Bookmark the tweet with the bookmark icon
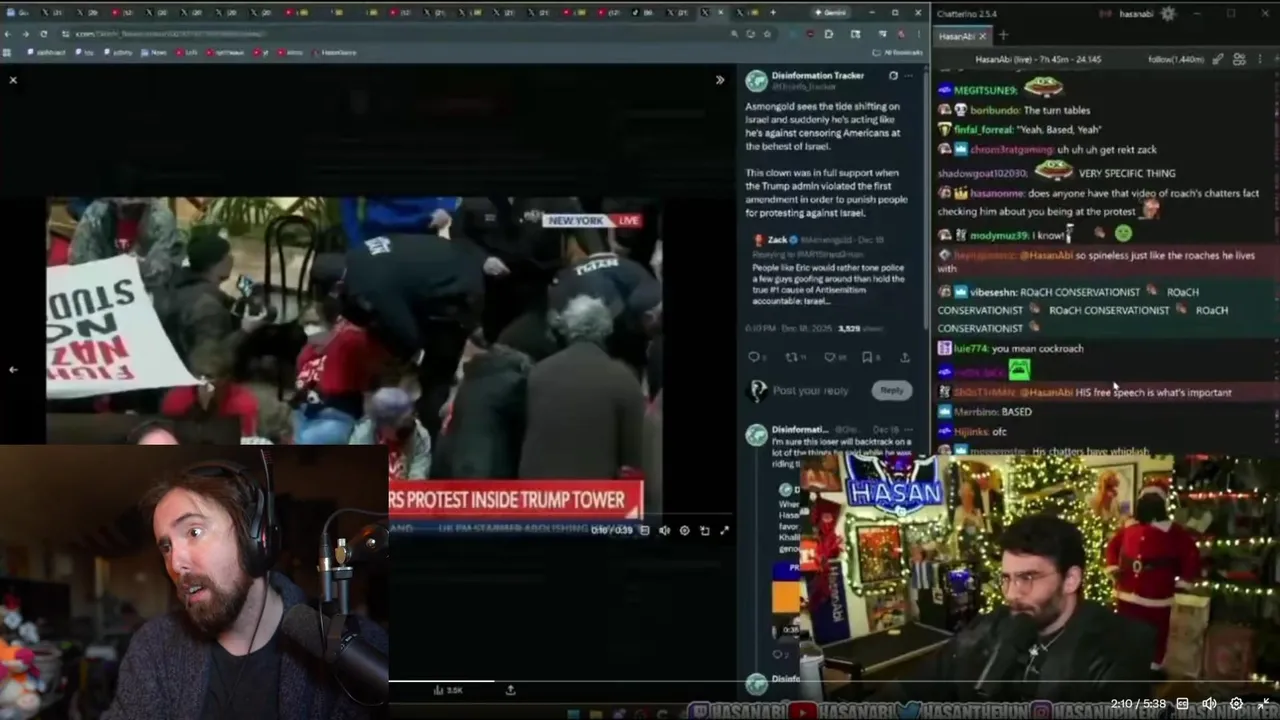 (x=867, y=357)
